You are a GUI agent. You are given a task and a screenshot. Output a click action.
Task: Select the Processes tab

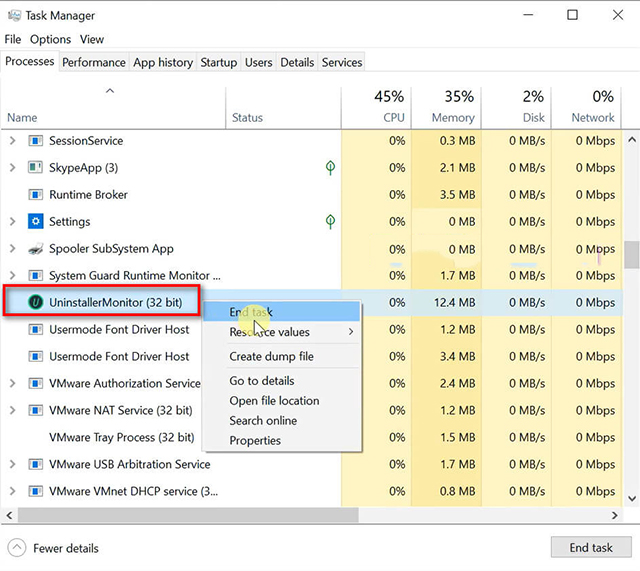(x=30, y=61)
